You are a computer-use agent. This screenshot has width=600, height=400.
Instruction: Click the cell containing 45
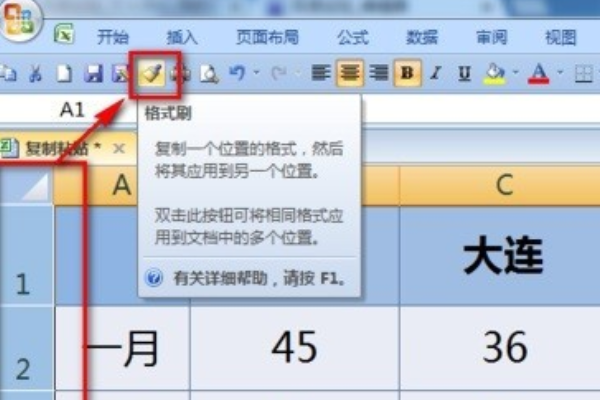coord(295,348)
